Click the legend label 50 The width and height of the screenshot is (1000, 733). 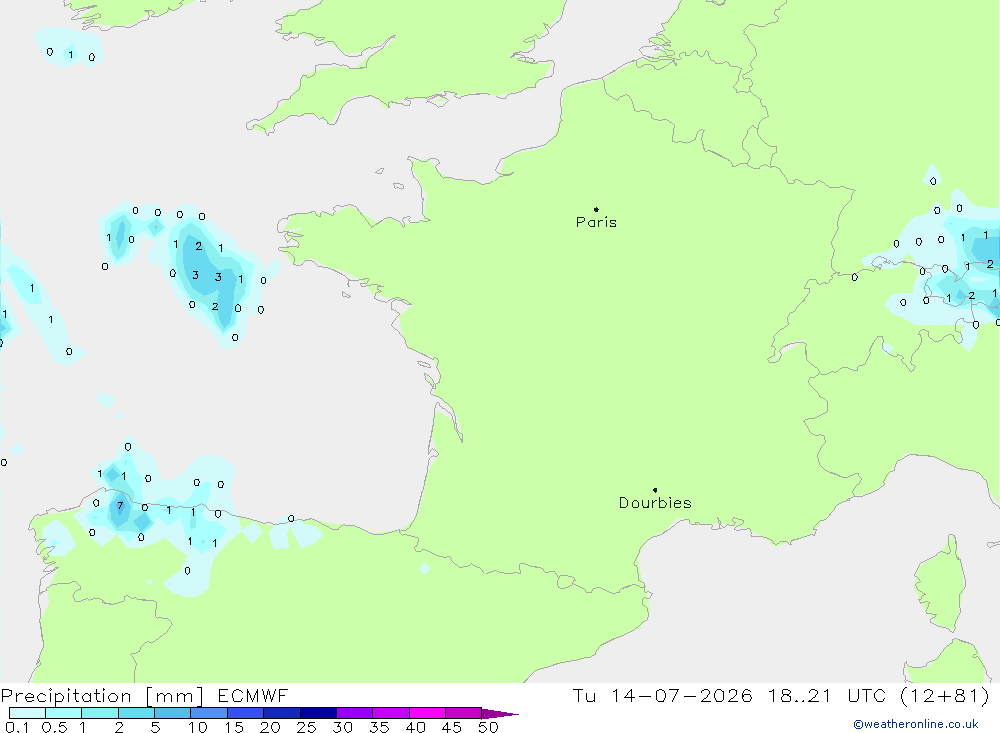pyautogui.click(x=488, y=727)
